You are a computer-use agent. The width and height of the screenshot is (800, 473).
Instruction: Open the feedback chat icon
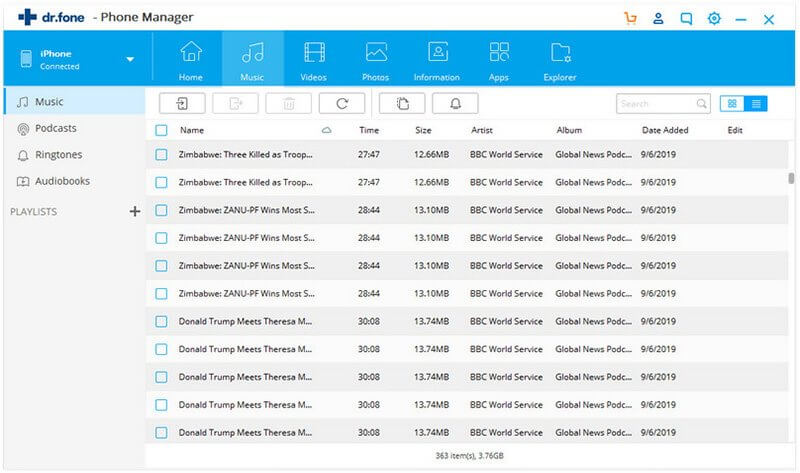tap(686, 19)
